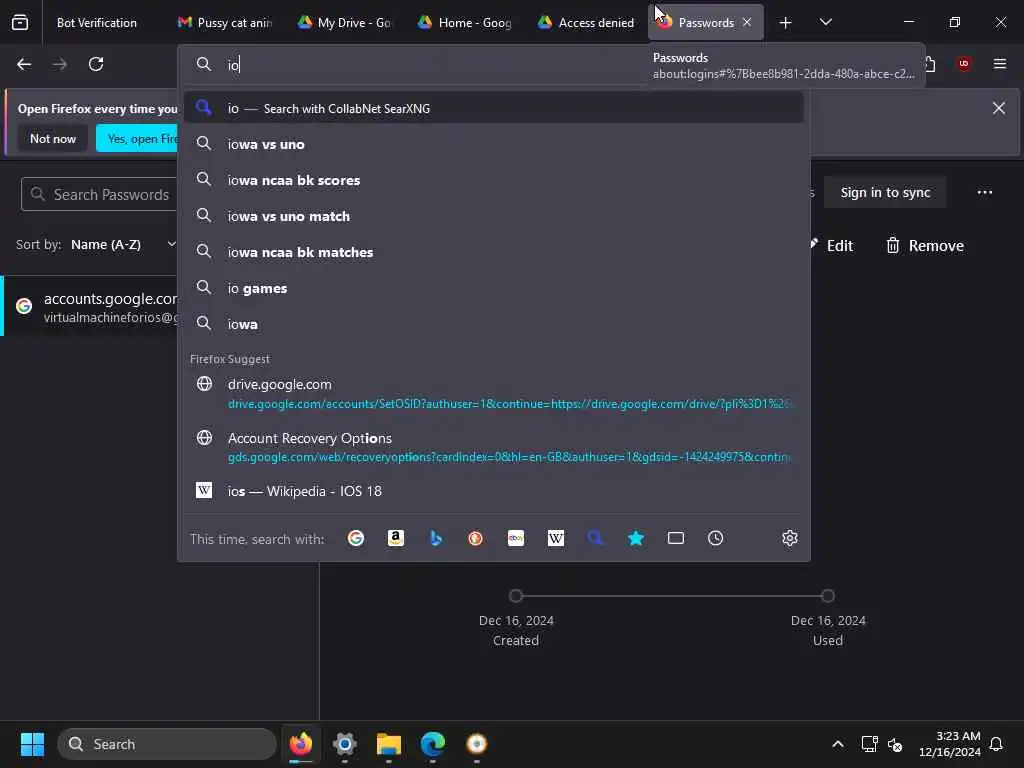Edit the saved login
Screen dimensions: 1024x768
831,246
